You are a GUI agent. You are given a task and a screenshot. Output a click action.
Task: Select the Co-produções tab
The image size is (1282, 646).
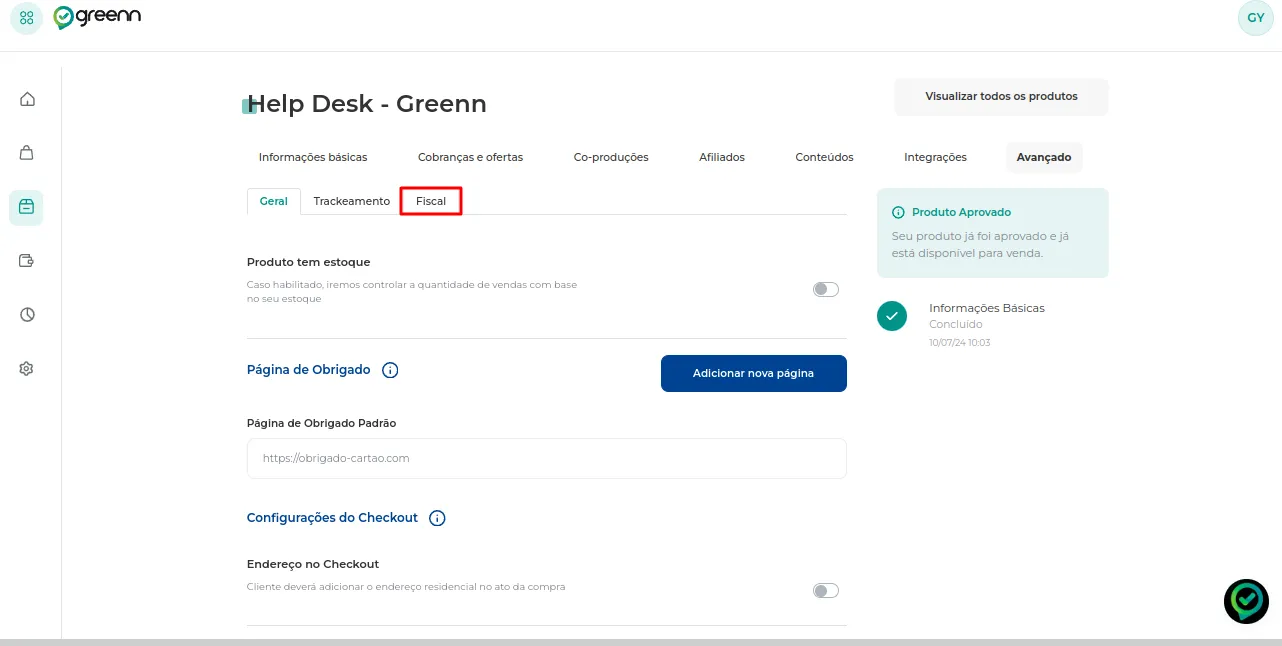pos(611,157)
